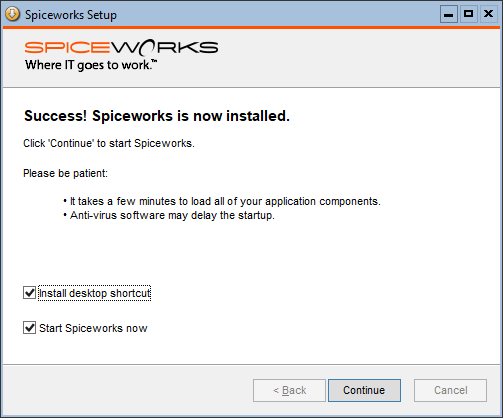The width and height of the screenshot is (503, 418).
Task: Click the 'Spiceworks Setup' title bar text
Action: (71, 15)
